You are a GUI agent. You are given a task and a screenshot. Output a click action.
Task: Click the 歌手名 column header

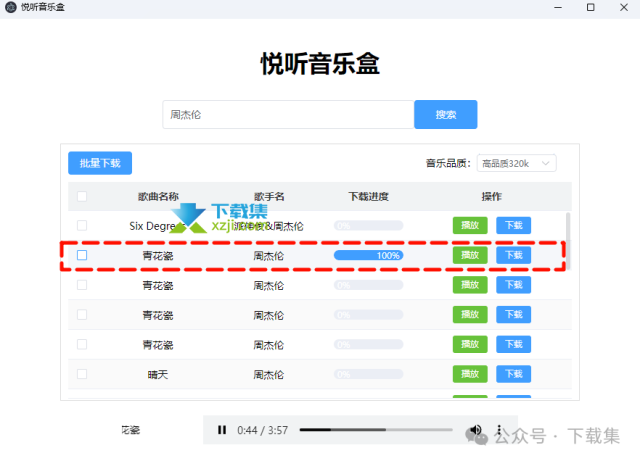[269, 196]
